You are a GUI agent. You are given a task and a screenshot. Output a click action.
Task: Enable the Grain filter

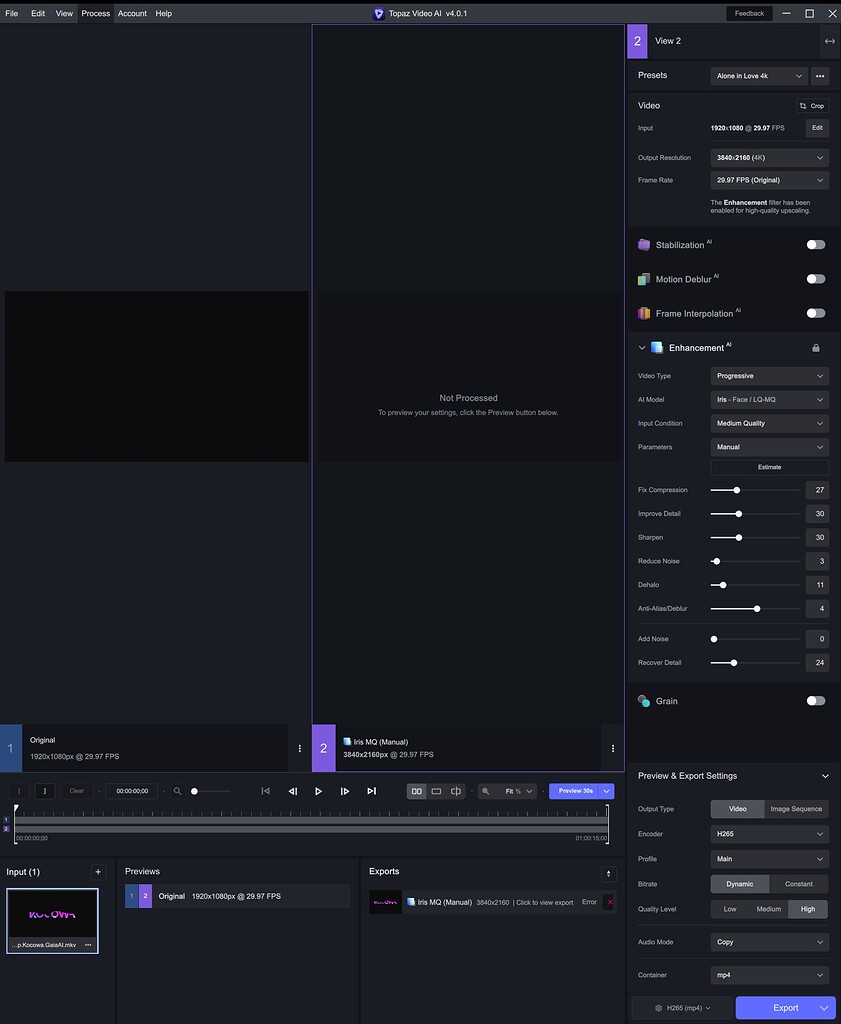point(815,701)
